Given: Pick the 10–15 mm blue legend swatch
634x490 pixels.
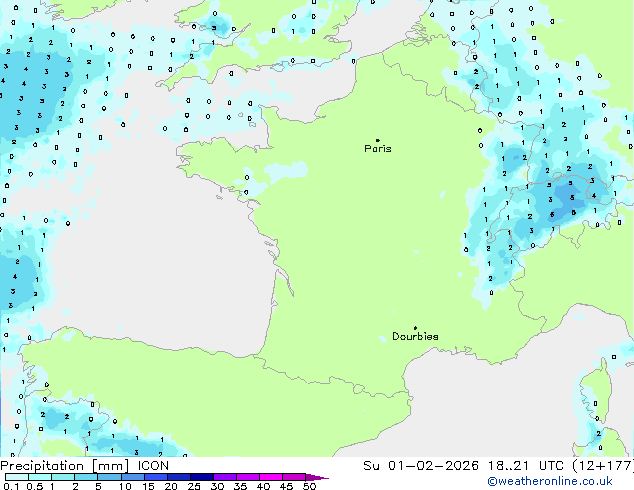Looking at the screenshot, I should tap(132, 477).
